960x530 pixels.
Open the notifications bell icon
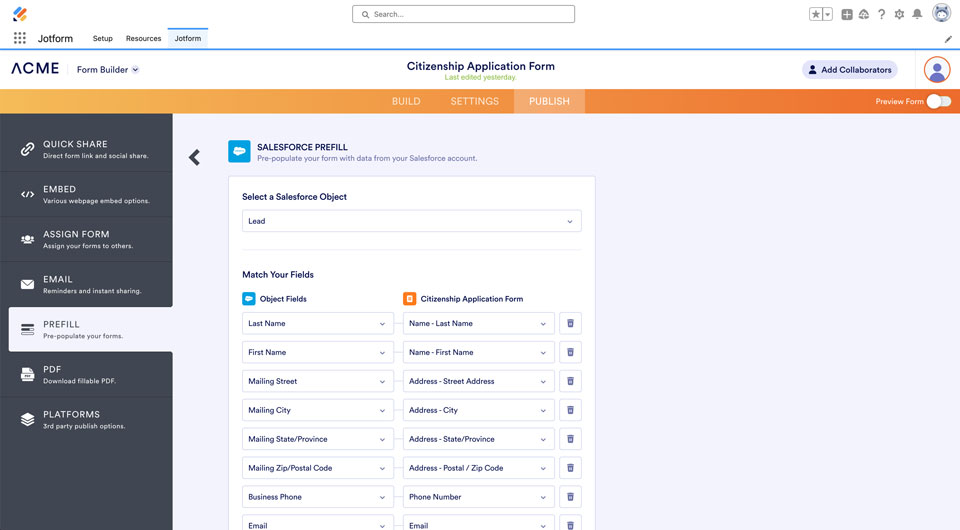pyautogui.click(x=917, y=14)
